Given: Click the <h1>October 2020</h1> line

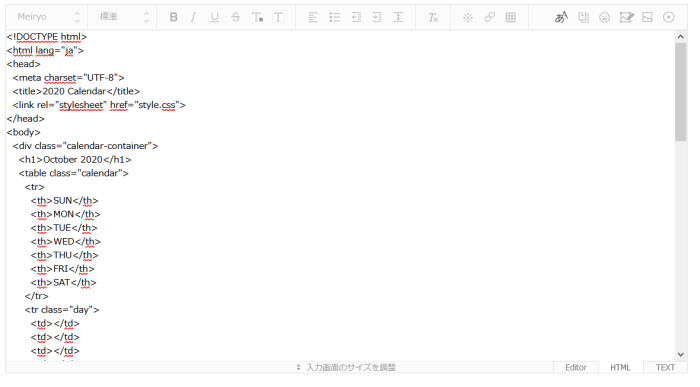Looking at the screenshot, I should coord(75,159).
